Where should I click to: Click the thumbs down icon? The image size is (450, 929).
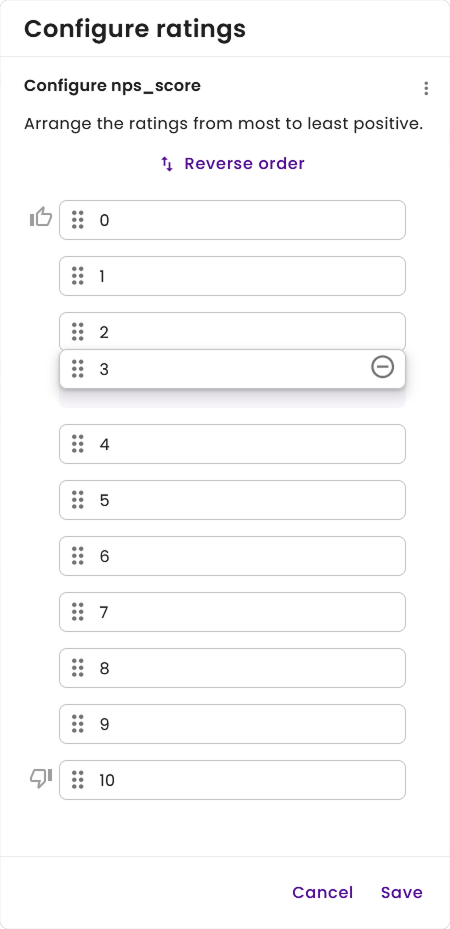[41, 778]
